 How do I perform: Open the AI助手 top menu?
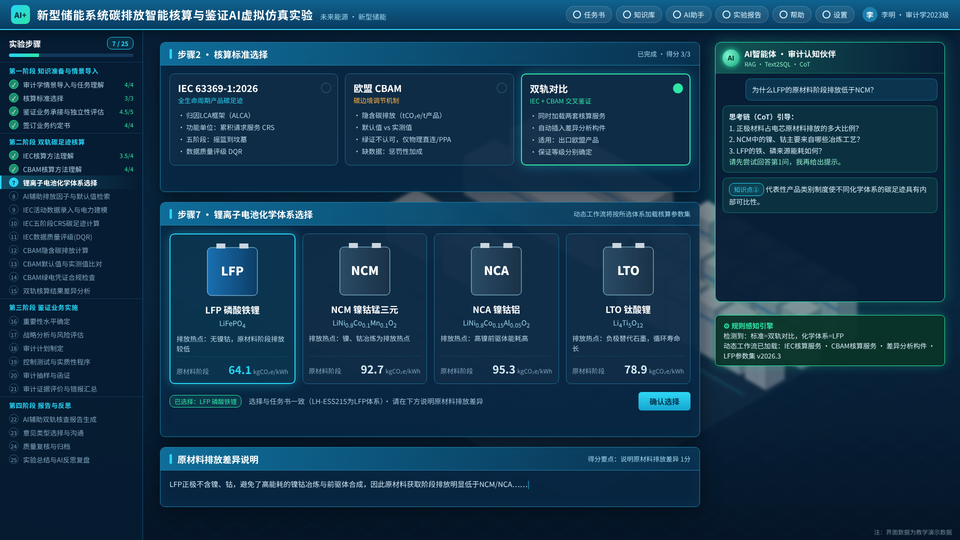688,15
